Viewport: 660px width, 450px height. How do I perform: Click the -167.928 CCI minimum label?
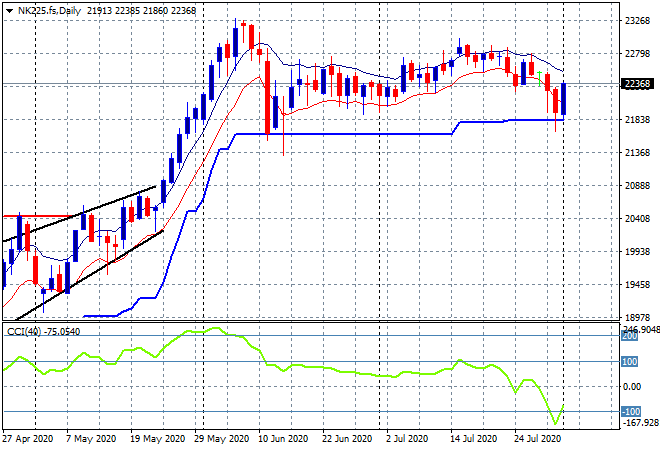(x=640, y=422)
